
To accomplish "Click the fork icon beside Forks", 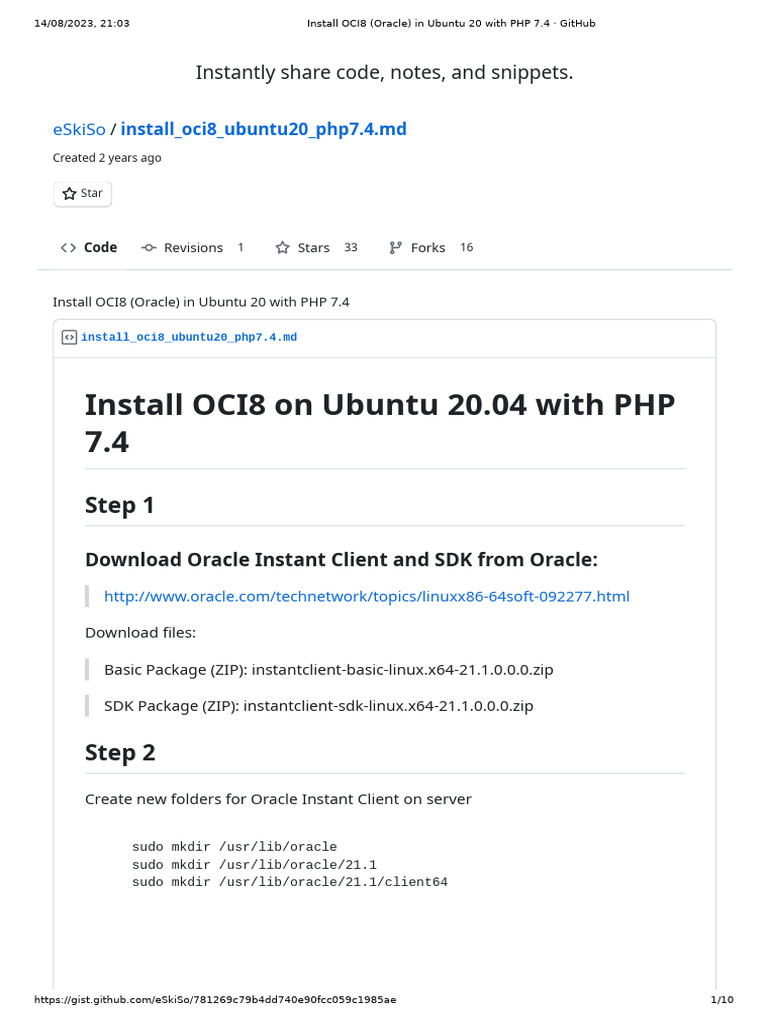I will 396,248.
